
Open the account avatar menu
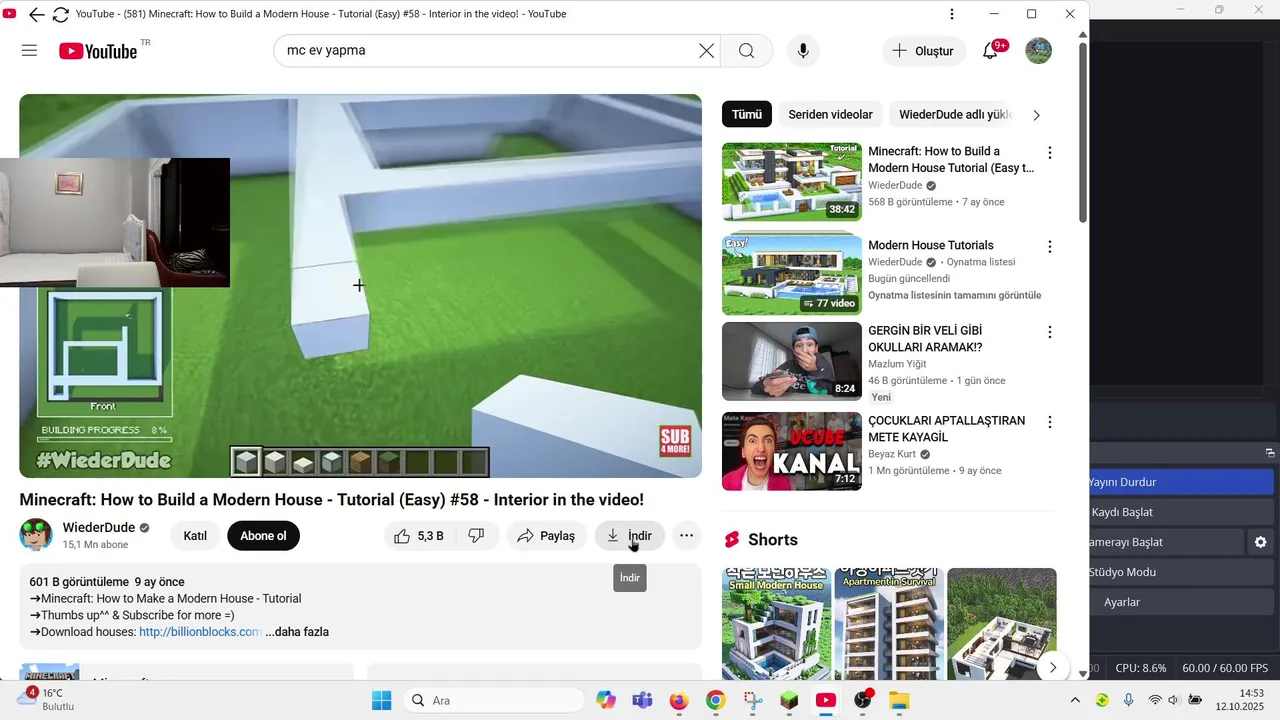tap(1038, 51)
